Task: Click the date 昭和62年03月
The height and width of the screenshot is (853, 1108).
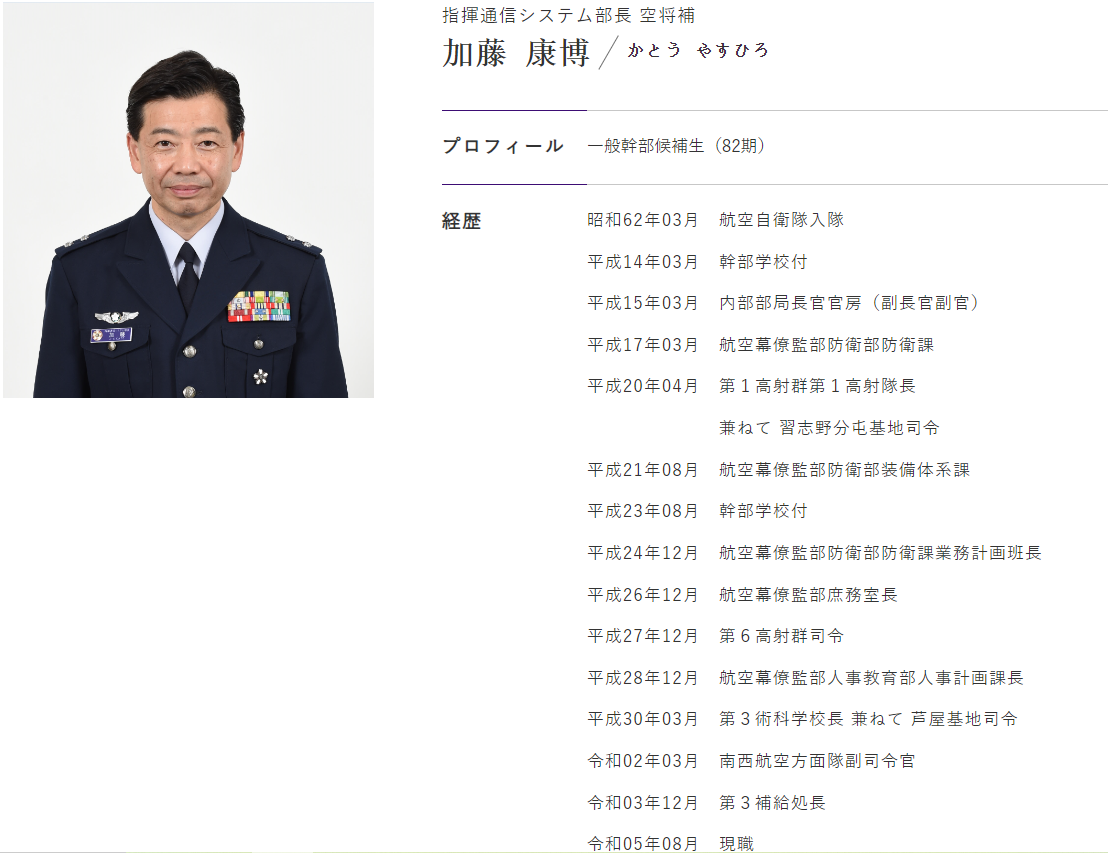Action: [x=642, y=220]
